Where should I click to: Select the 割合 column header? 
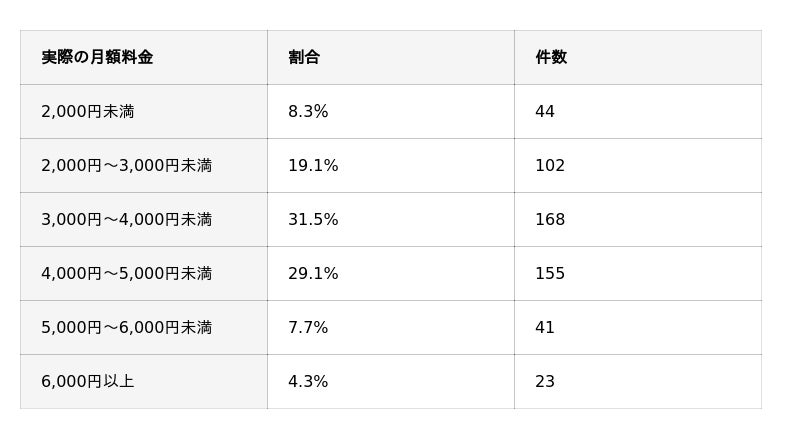(x=304, y=57)
